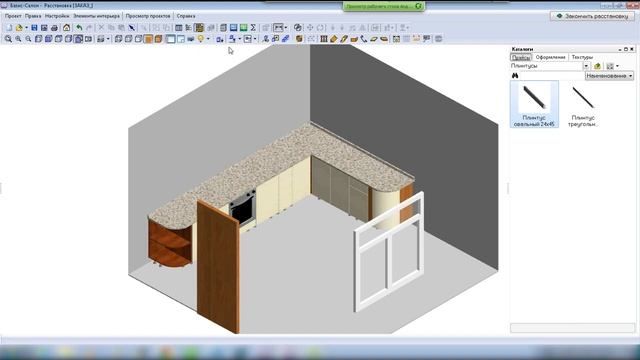Undo with the green curved arrow
The width and height of the screenshot is (640, 360).
tap(79, 28)
